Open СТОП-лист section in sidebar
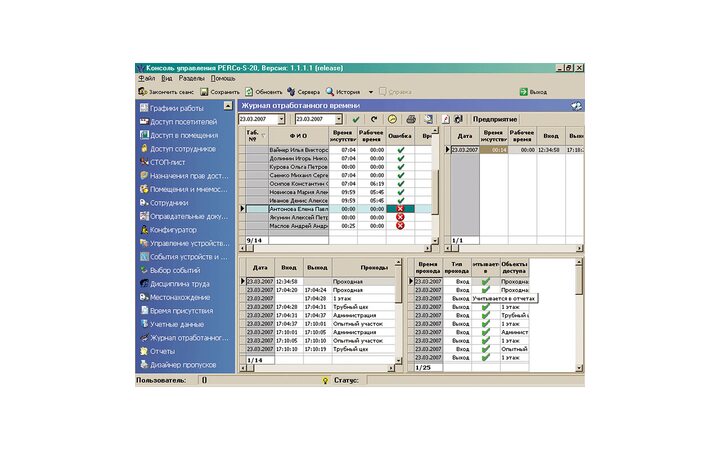The height and width of the screenshot is (450, 720). (170, 161)
